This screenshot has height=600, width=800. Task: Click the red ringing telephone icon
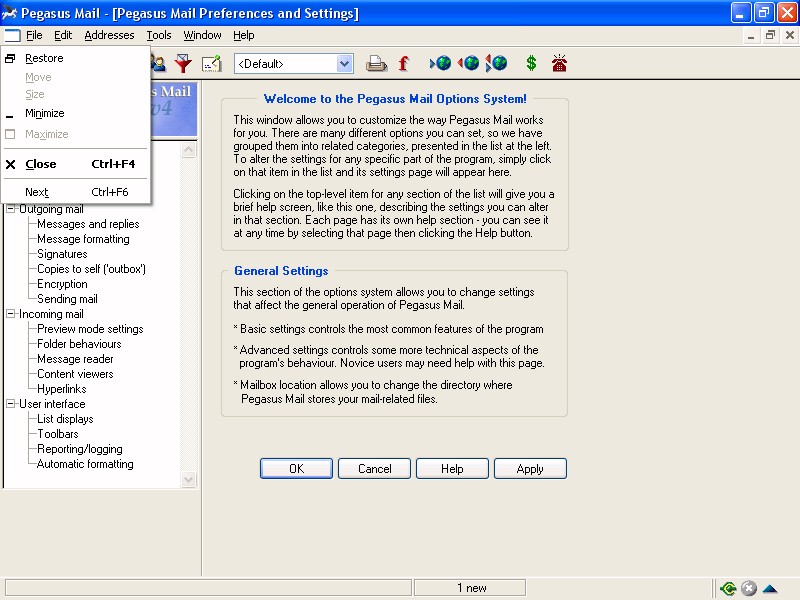pyautogui.click(x=559, y=63)
